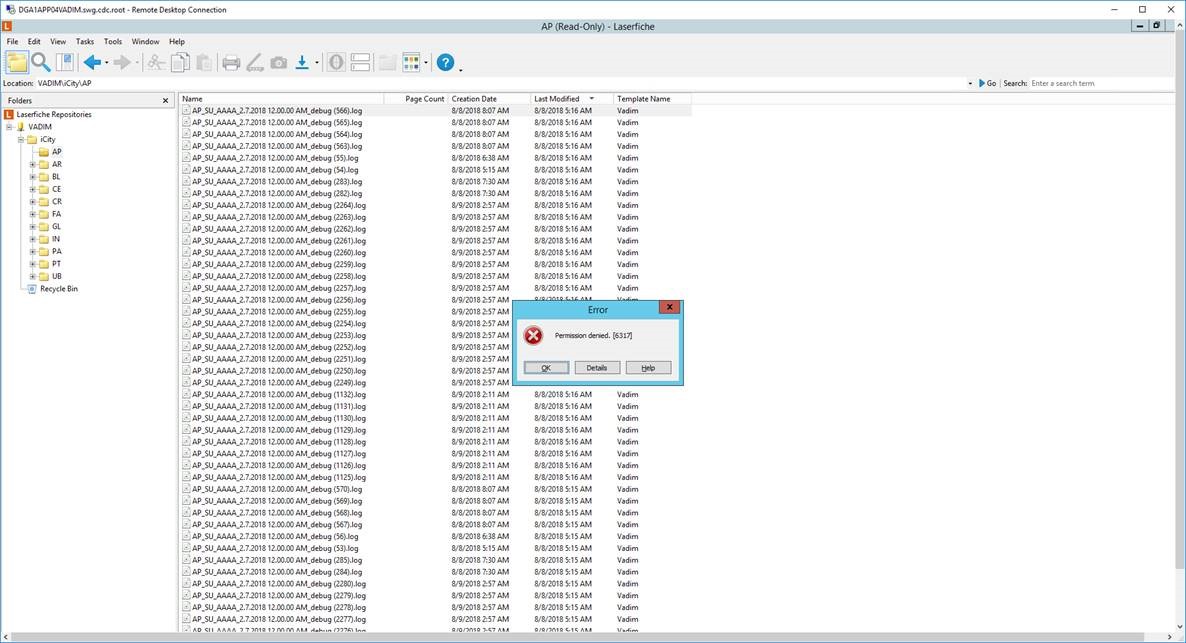The width and height of the screenshot is (1186, 643).
Task: Open the Tasks menu
Action: pyautogui.click(x=85, y=42)
